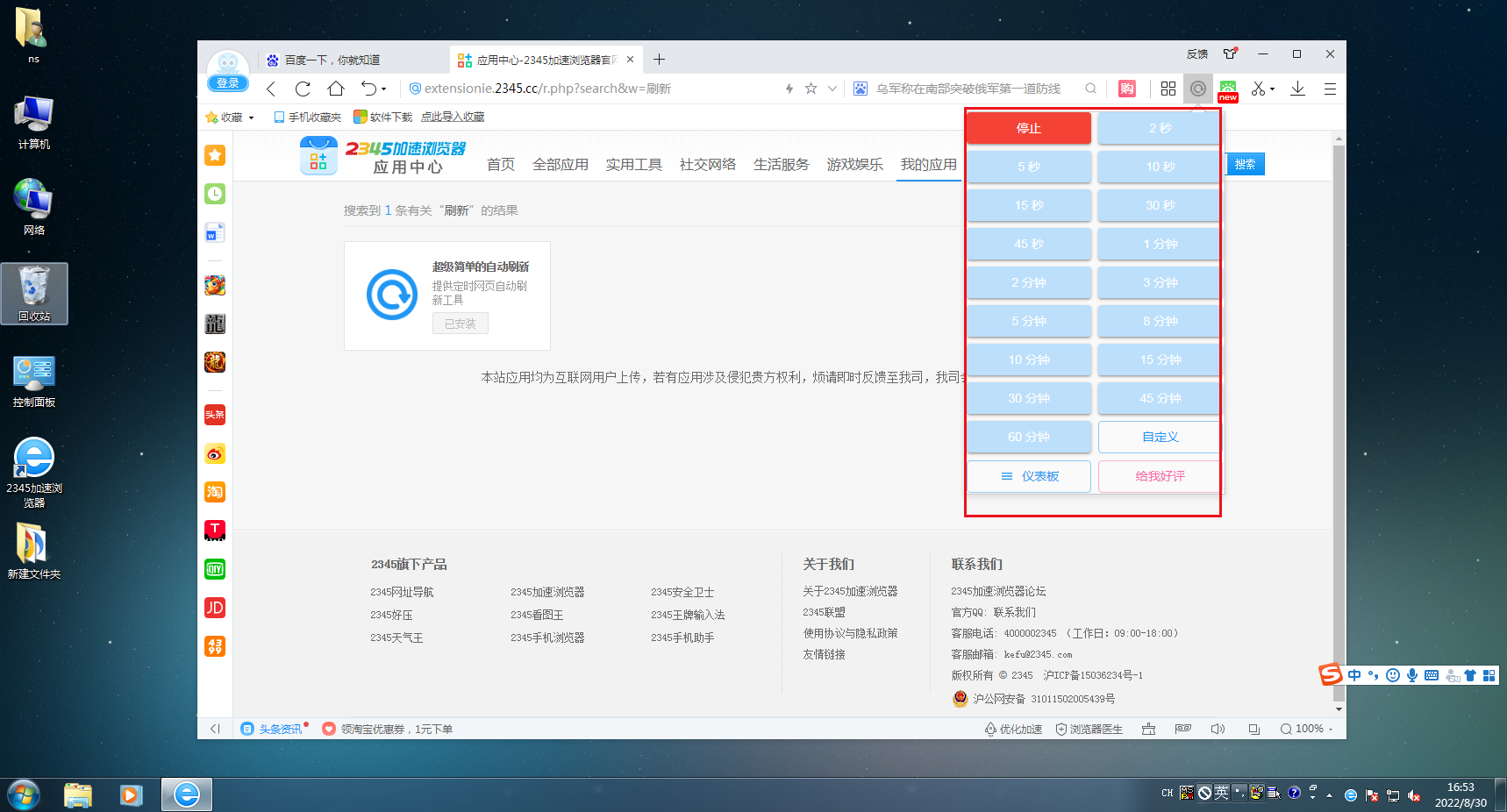Open the browser hamburger menu

pyautogui.click(x=1330, y=89)
